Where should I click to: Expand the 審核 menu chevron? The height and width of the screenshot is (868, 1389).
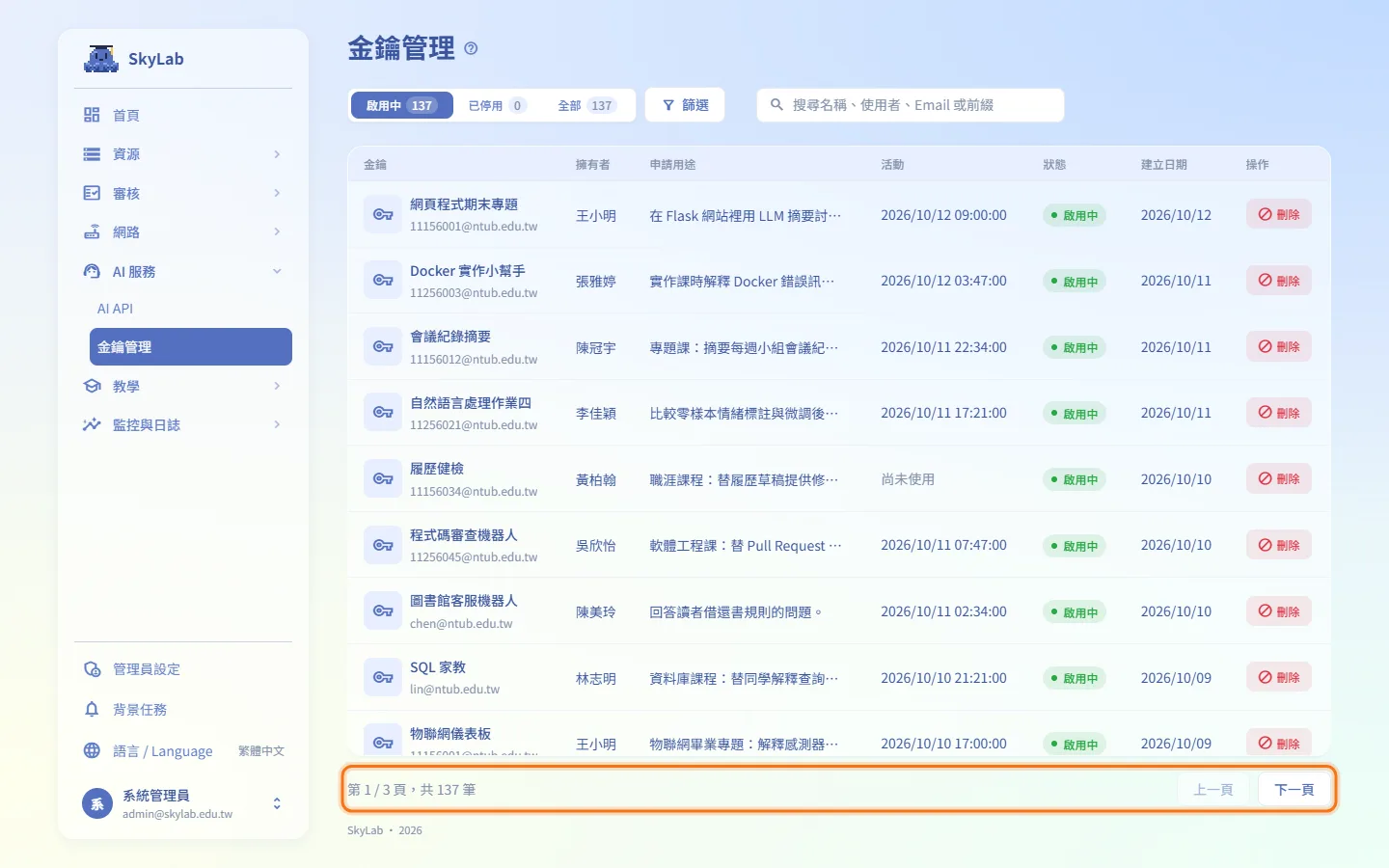pyautogui.click(x=277, y=193)
